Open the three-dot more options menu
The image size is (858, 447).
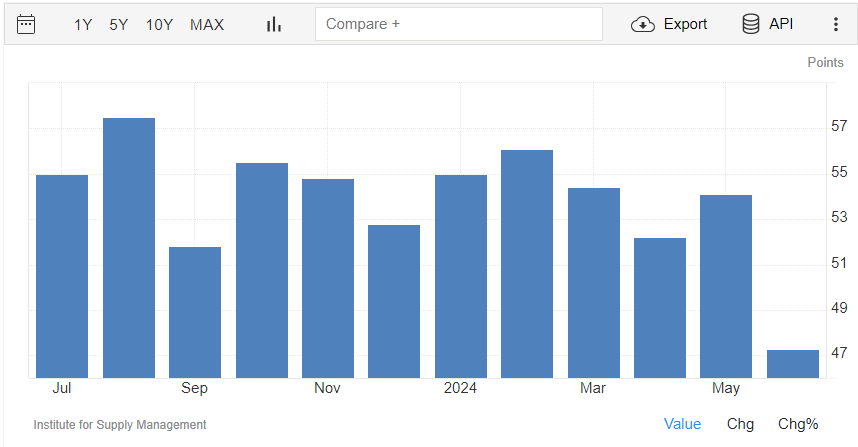tap(836, 24)
